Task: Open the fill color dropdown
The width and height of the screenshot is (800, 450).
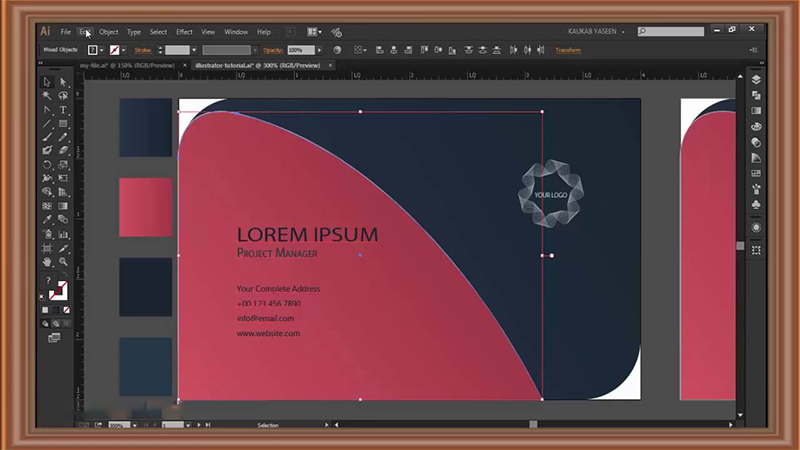Action: point(103,50)
